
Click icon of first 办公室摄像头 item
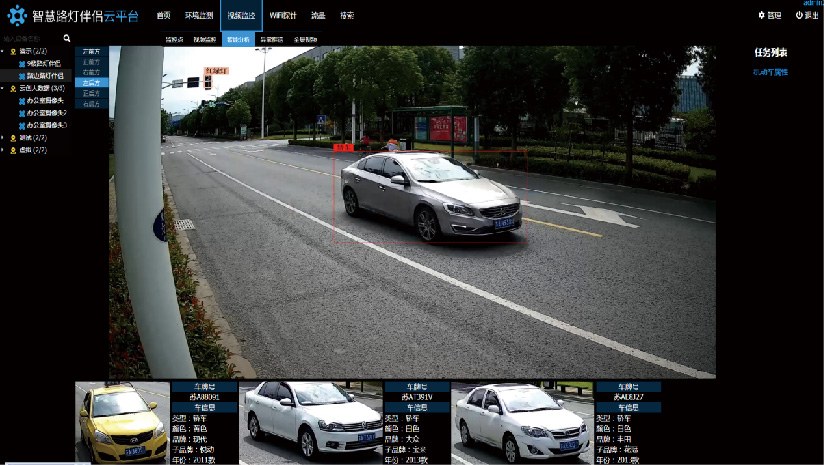pyautogui.click(x=22, y=100)
